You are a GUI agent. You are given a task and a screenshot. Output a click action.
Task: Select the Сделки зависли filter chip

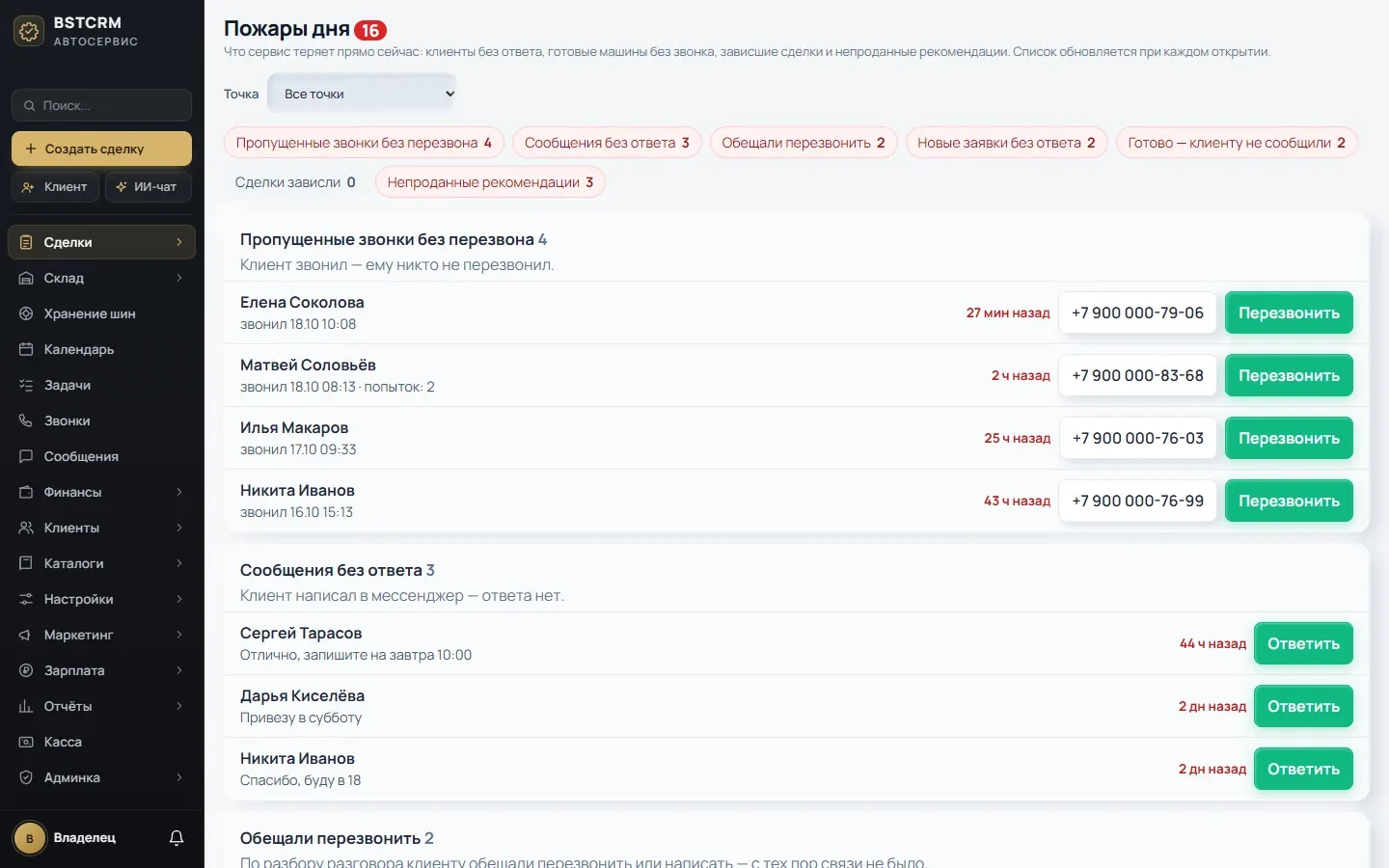(x=295, y=182)
